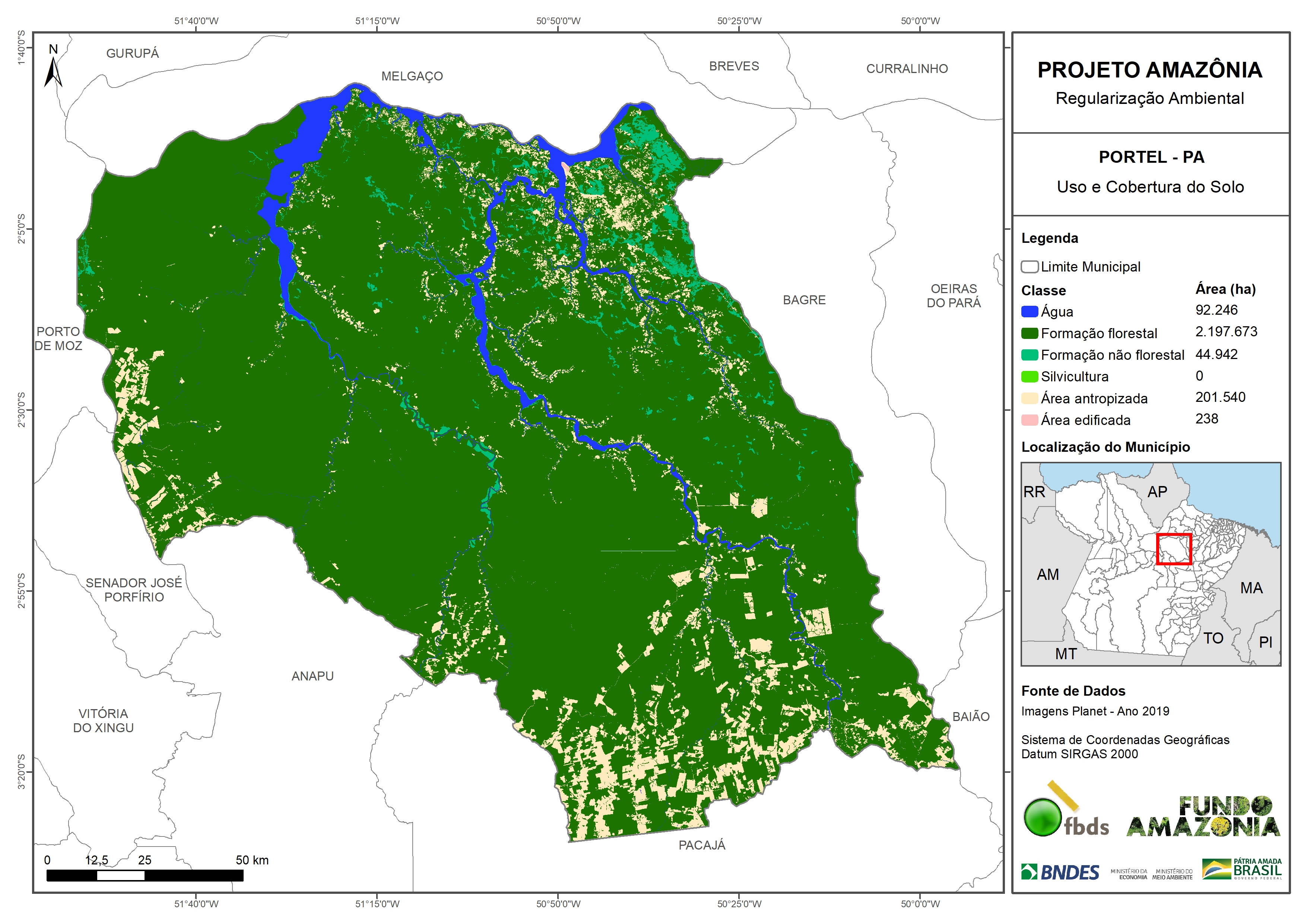Click the dark green Formação florestal swatch
Viewport: 1307px width, 924px height.
1029,333
